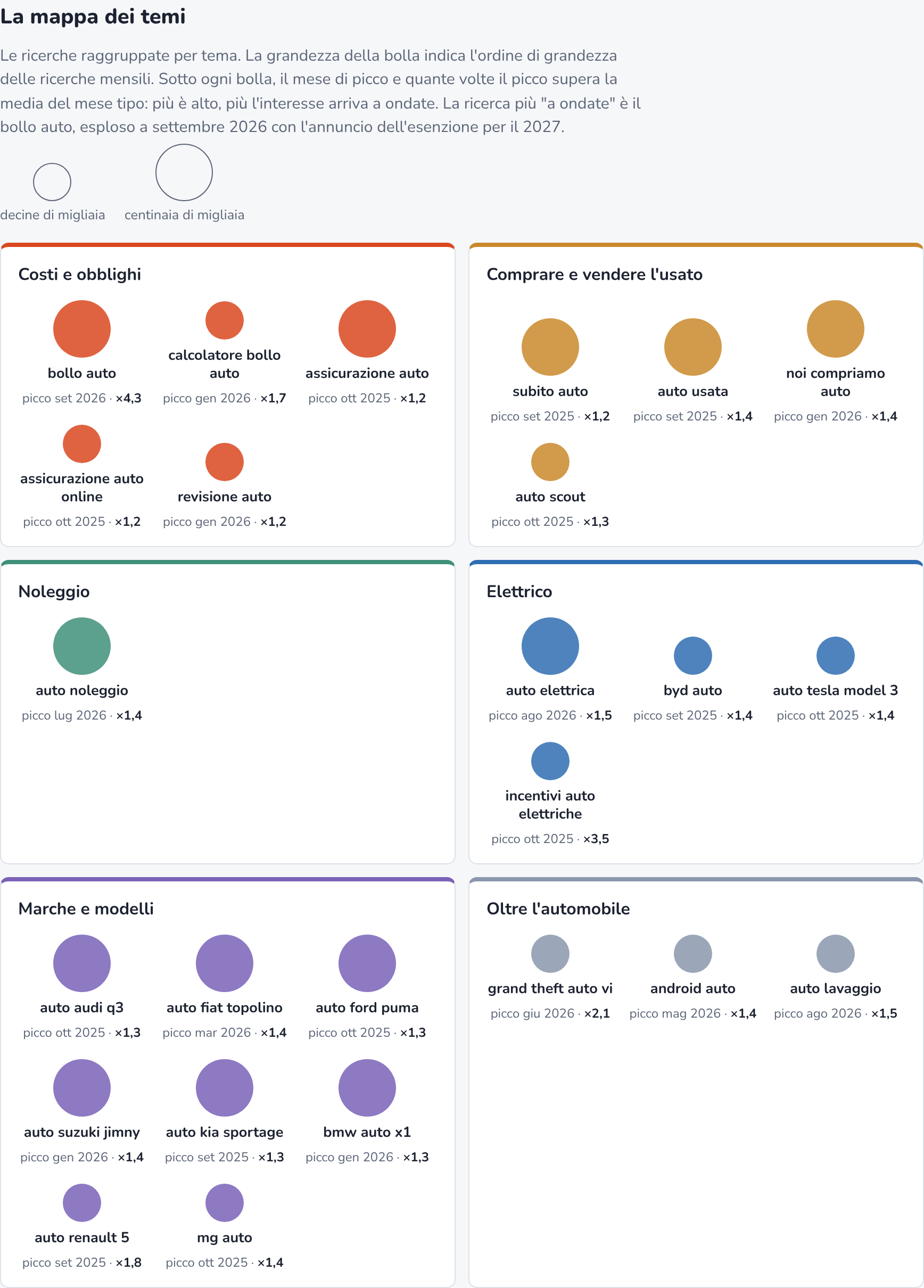
Task: Click the 'centinaia di migliaia' legend circle
Action: 184,172
